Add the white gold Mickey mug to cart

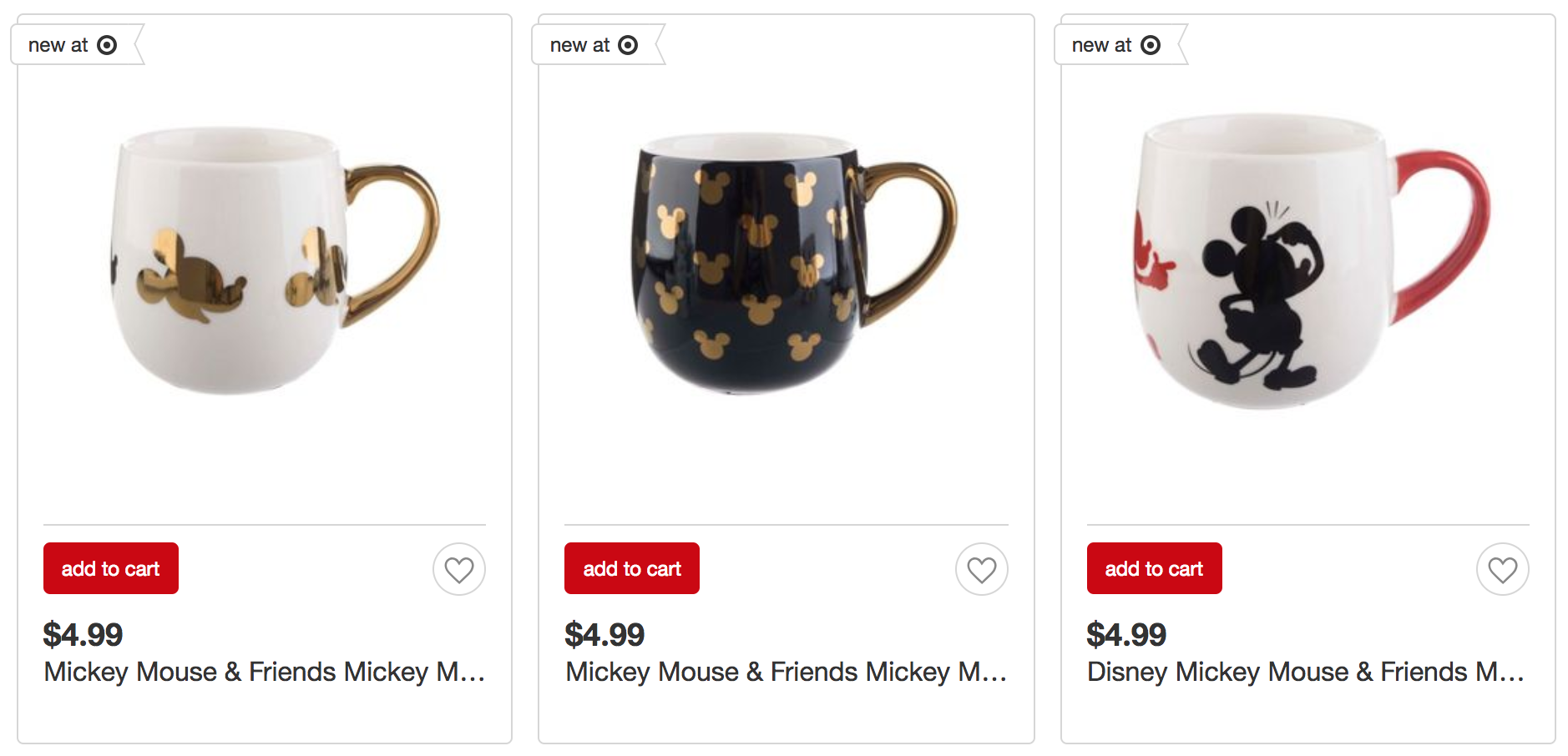(111, 568)
